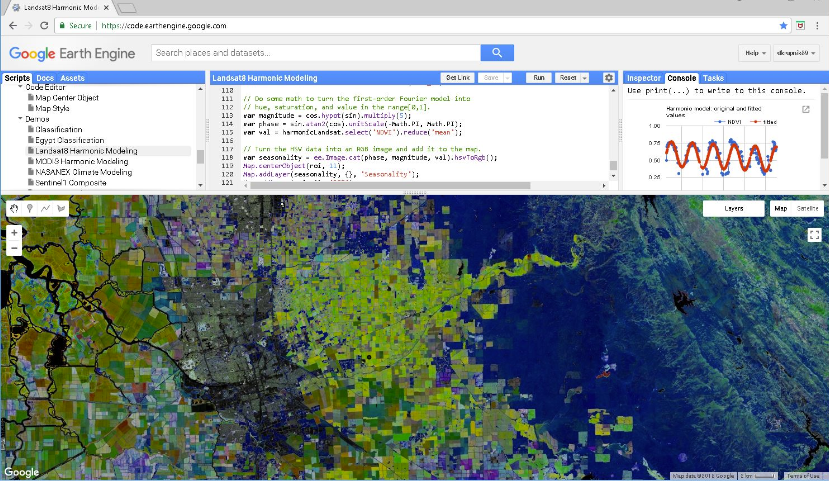The image size is (829, 481).
Task: Collapse the Code Editor folder
Action: 21,87
